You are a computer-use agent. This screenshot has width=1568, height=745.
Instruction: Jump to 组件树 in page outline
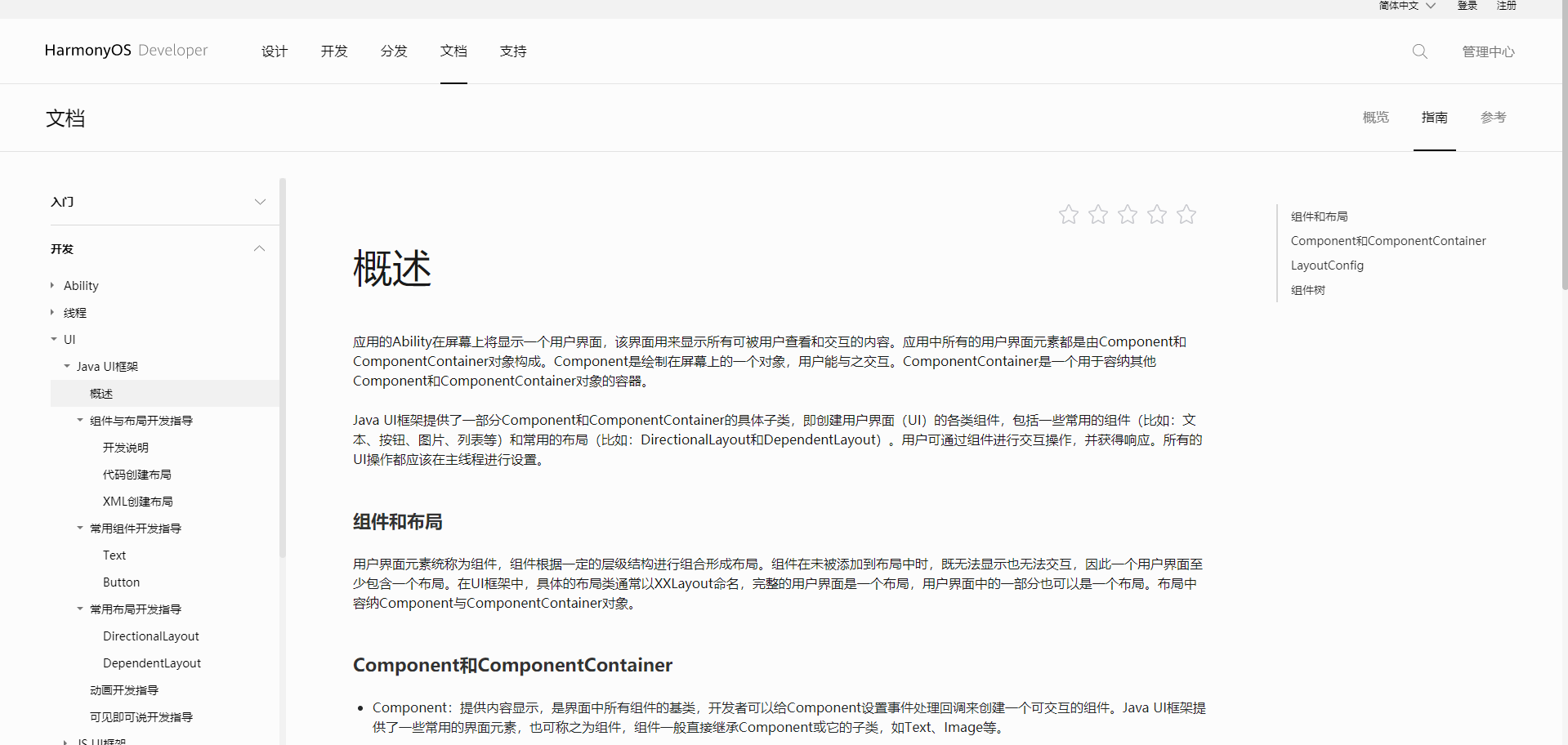[x=1308, y=290]
